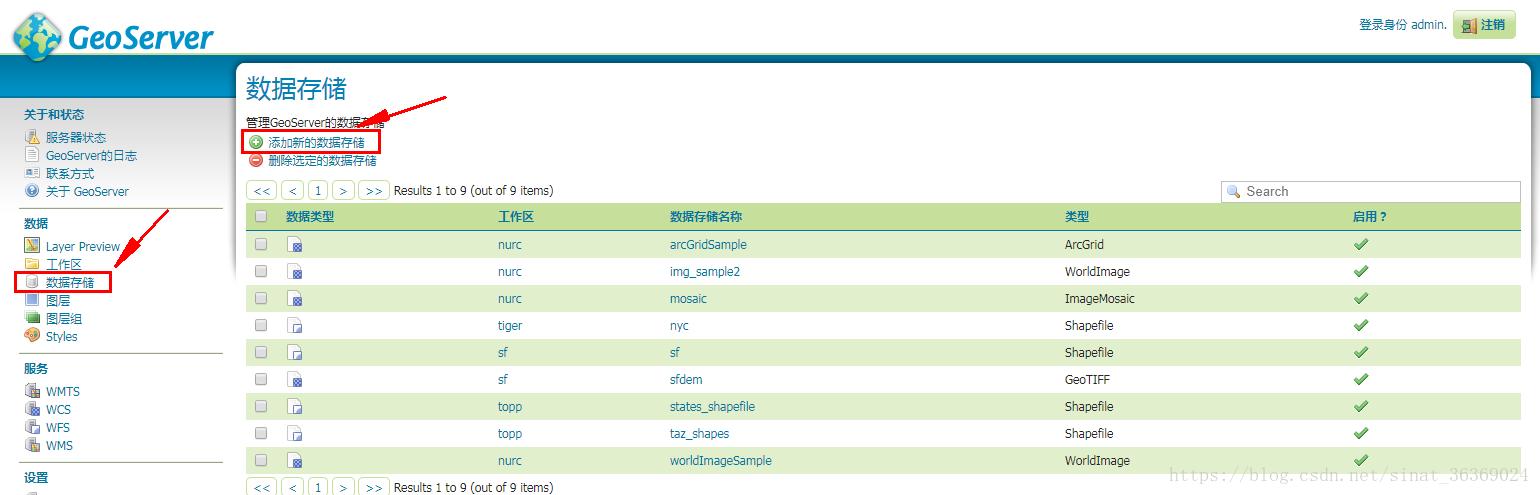Click the WMS service icon
1540x495 pixels.
pos(32,445)
